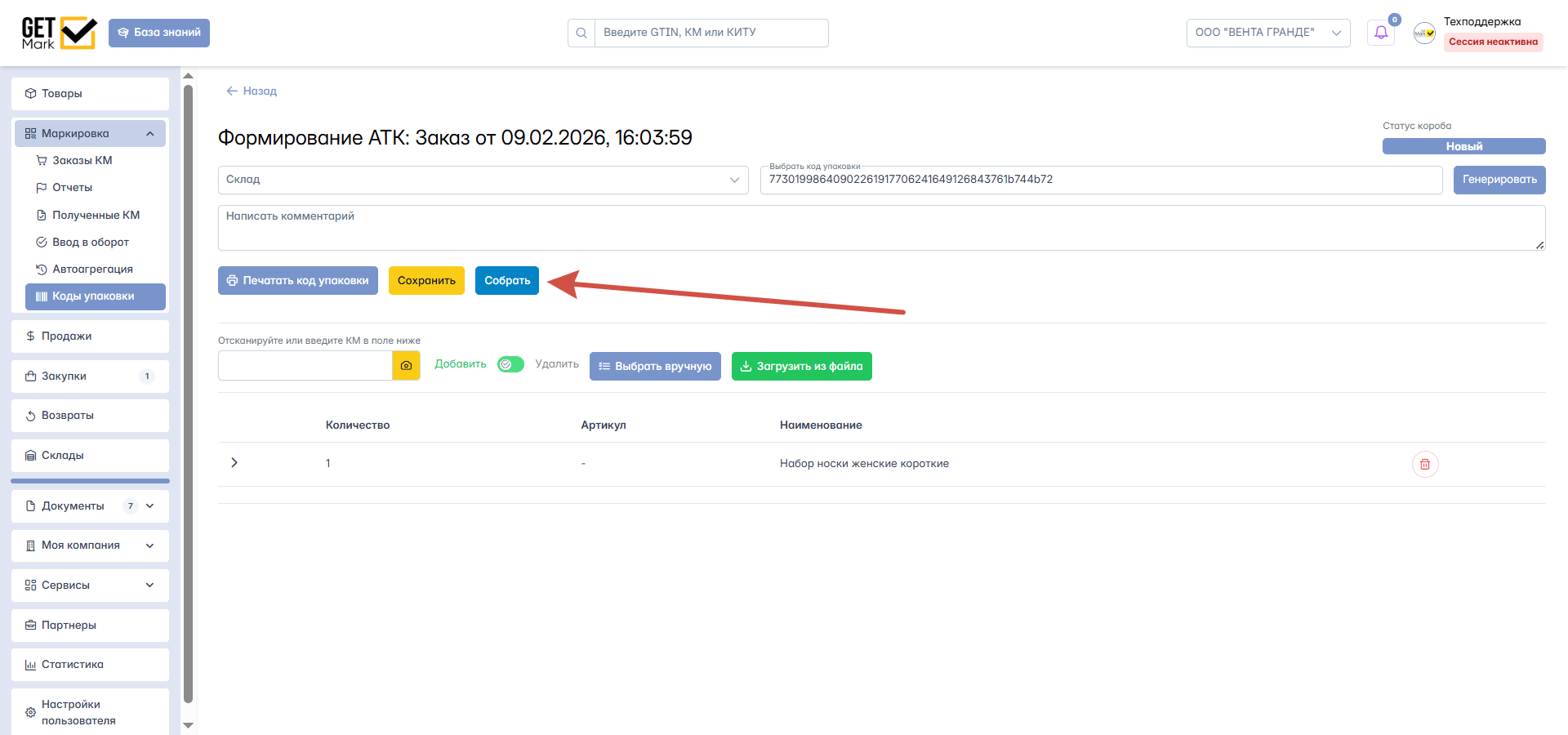Click the back arrow icon

(x=232, y=91)
